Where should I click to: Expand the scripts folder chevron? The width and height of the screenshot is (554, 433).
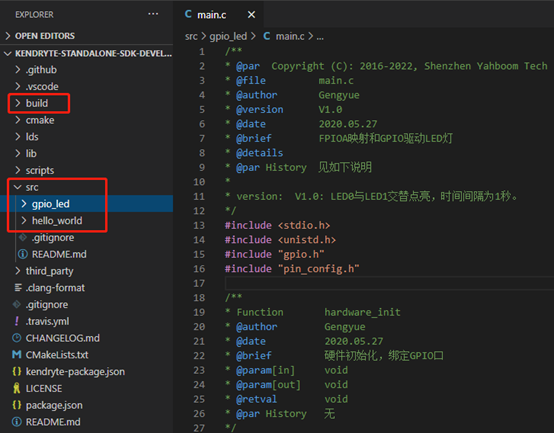18,170
